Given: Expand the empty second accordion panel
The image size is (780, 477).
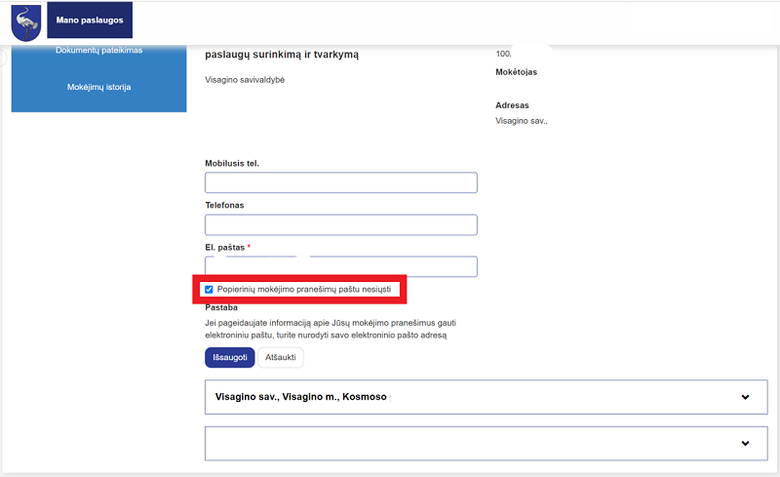Looking at the screenshot, I should [486, 443].
